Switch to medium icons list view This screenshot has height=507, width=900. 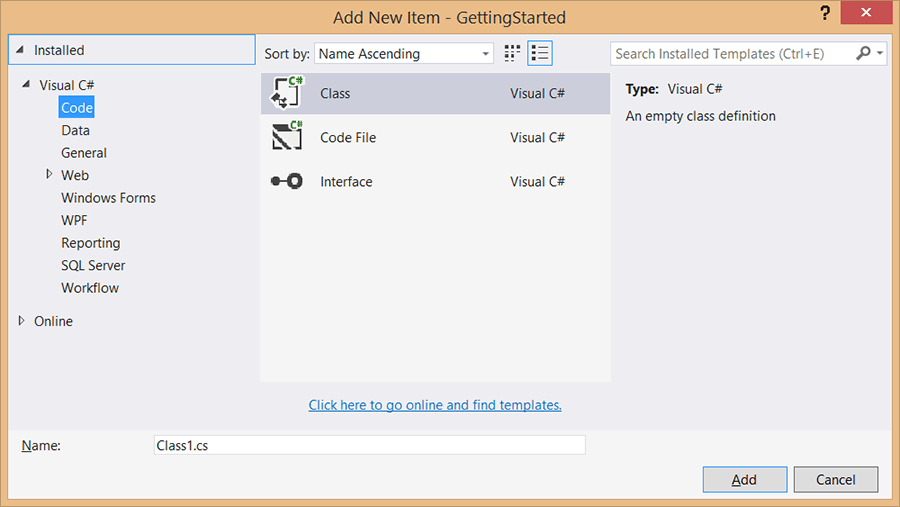pyautogui.click(x=540, y=53)
